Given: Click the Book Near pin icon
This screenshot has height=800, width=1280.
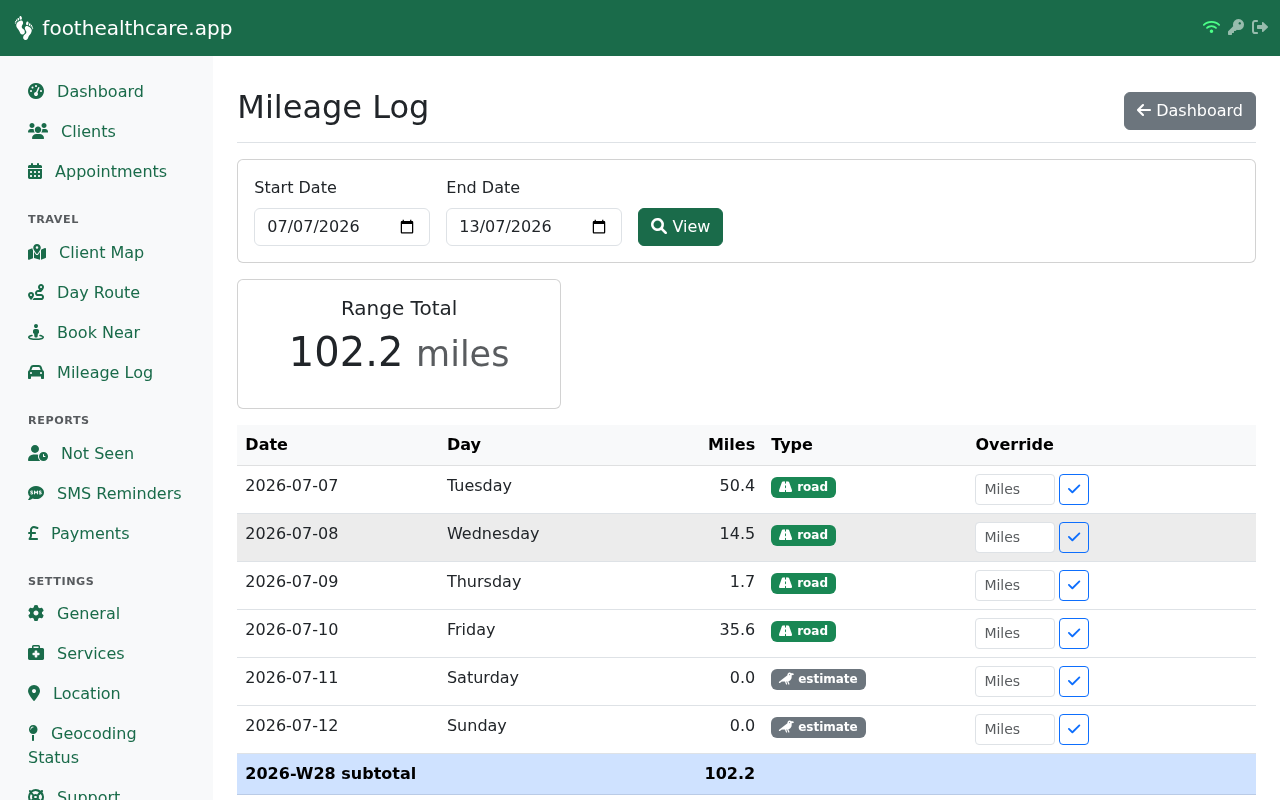Looking at the screenshot, I should pos(36,332).
